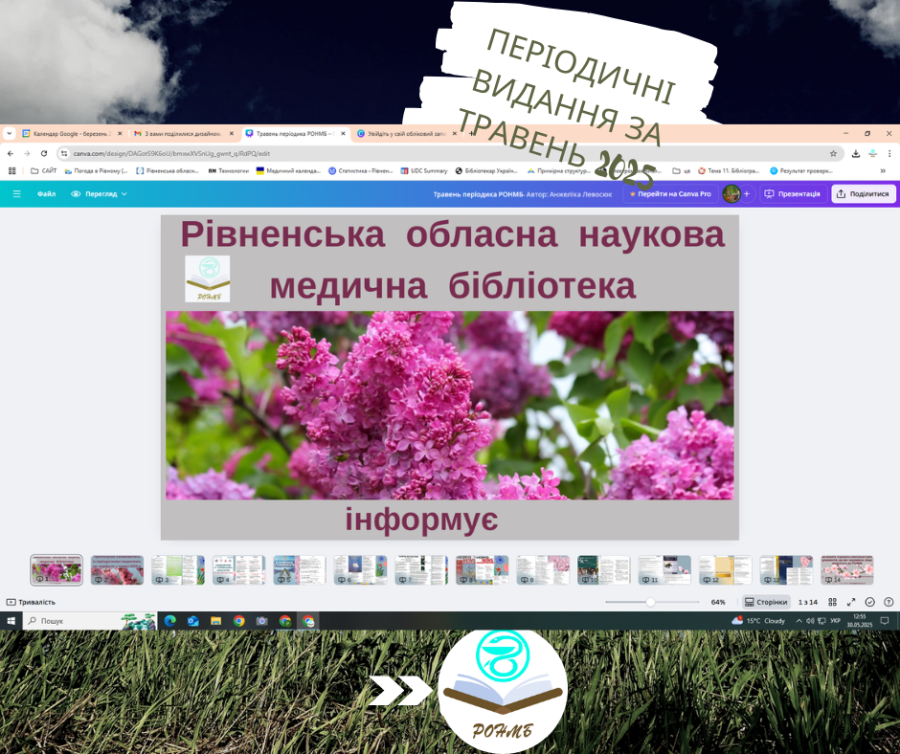Open UDC Summary bookmark
Viewport: 900px width, 754px height.
(x=424, y=170)
